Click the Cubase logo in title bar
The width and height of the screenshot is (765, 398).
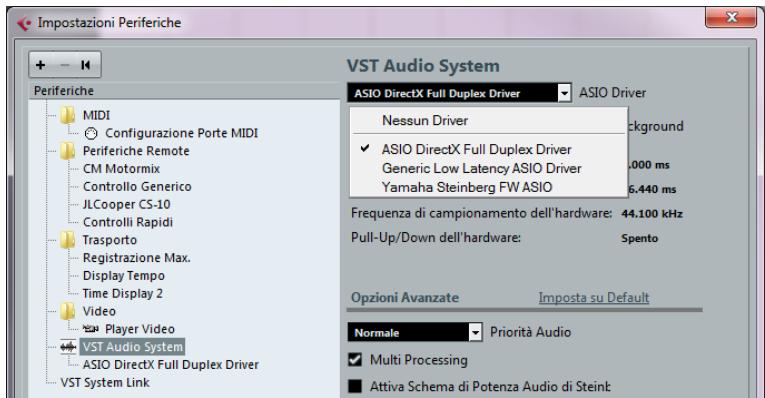(x=23, y=23)
